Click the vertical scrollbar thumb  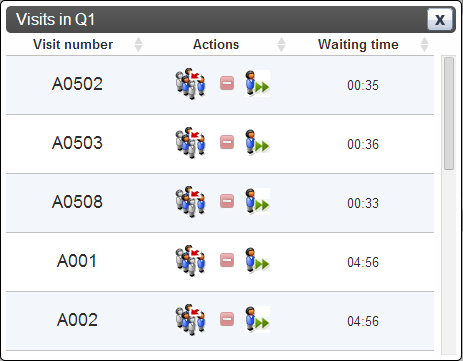[449, 113]
